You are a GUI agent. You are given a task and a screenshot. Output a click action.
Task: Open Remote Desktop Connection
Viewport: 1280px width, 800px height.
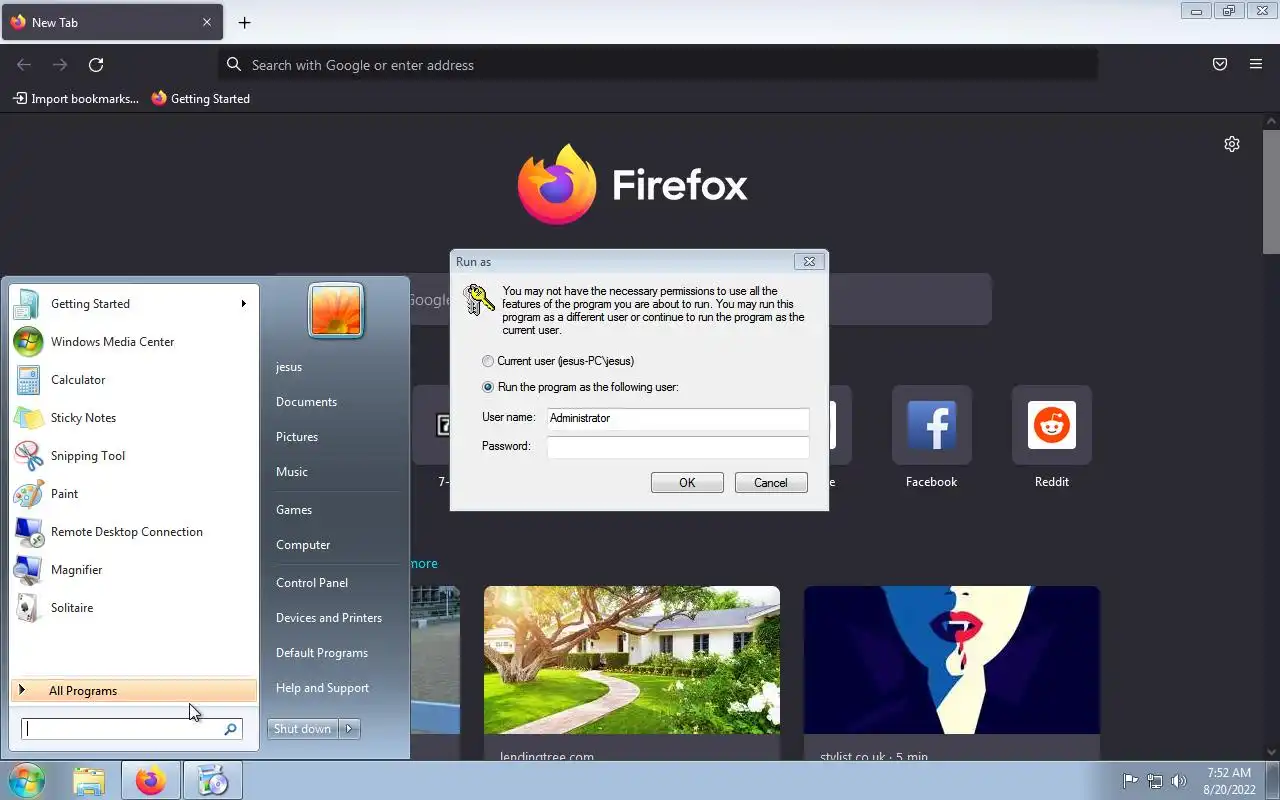(x=133, y=532)
